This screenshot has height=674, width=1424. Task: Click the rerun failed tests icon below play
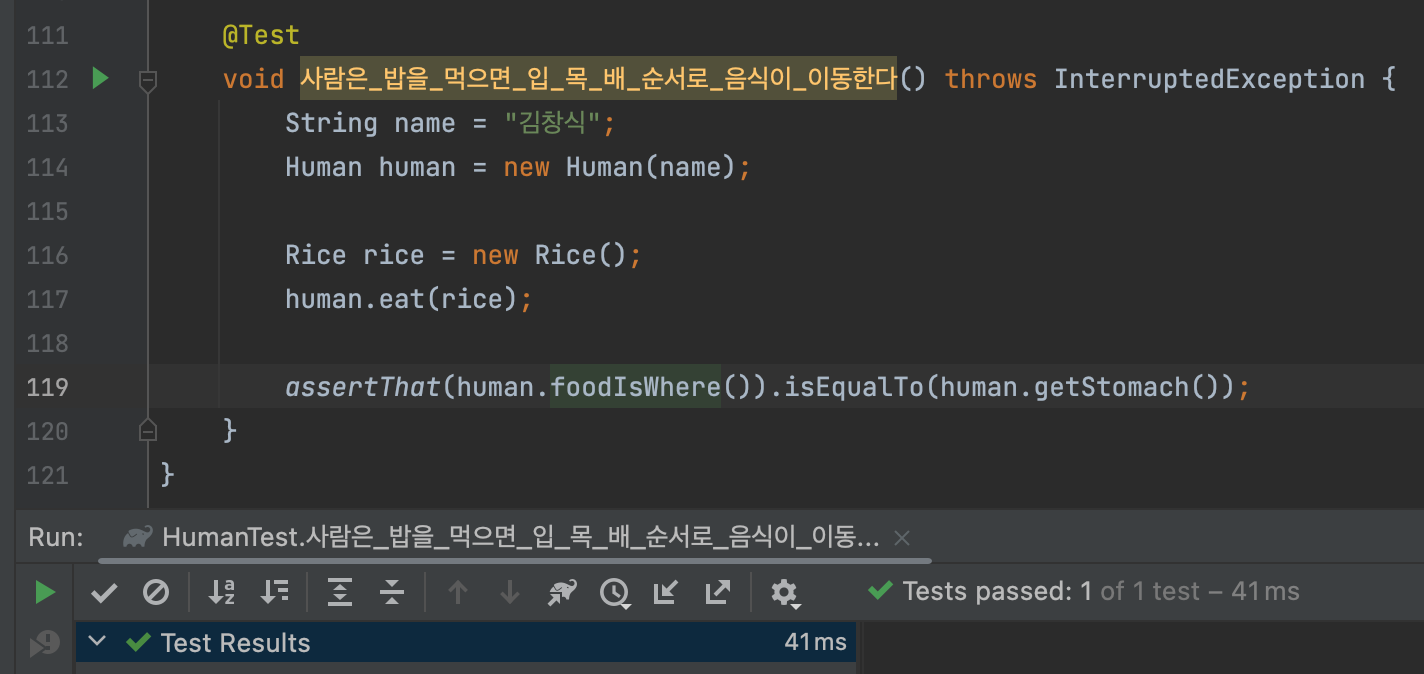point(44,644)
